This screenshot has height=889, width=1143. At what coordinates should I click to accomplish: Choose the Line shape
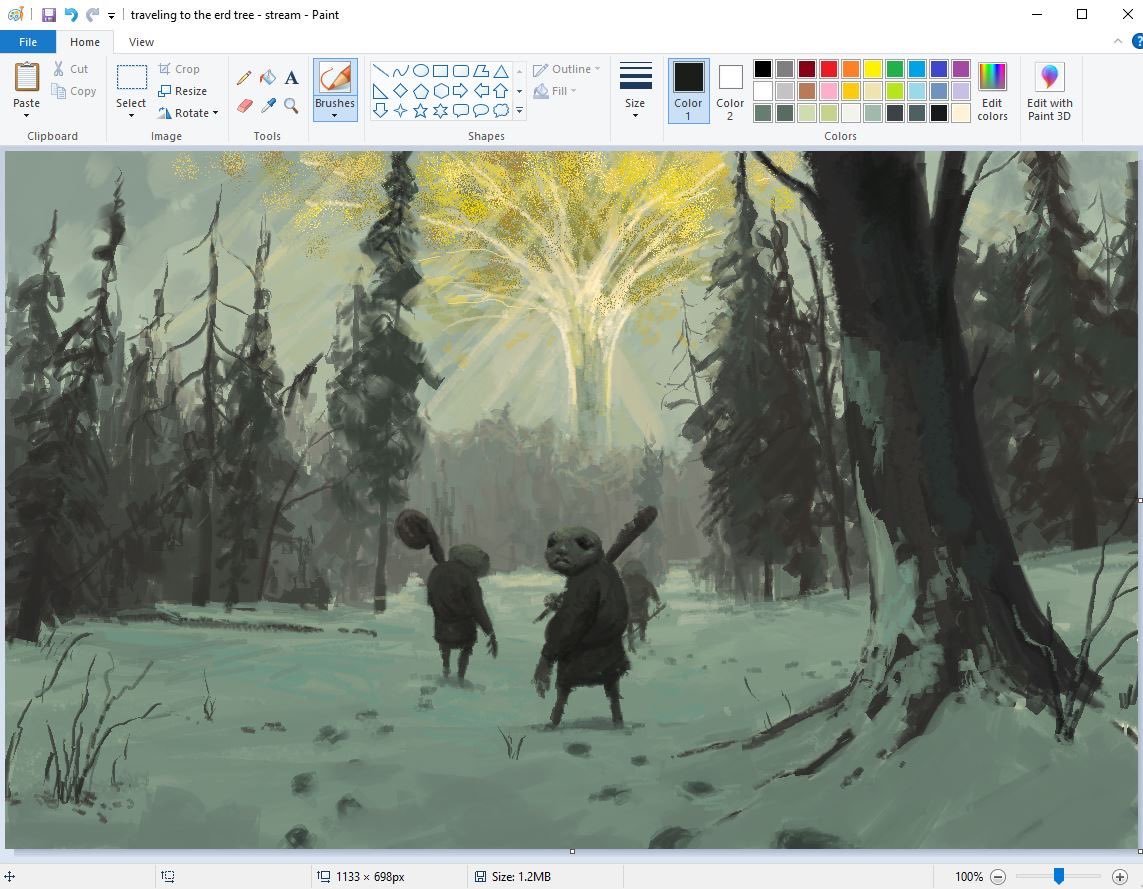click(380, 71)
